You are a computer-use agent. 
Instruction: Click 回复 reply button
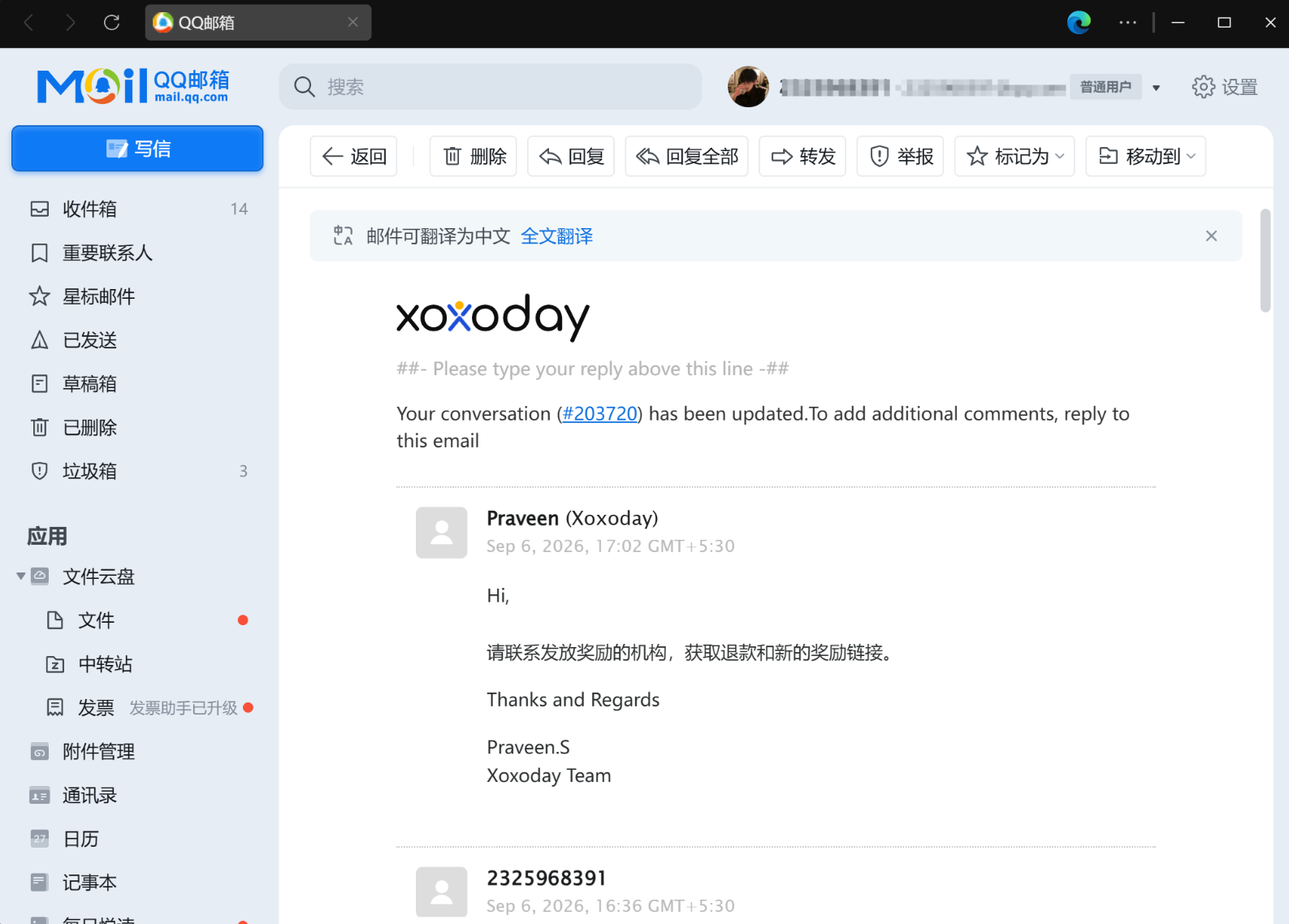click(x=571, y=156)
